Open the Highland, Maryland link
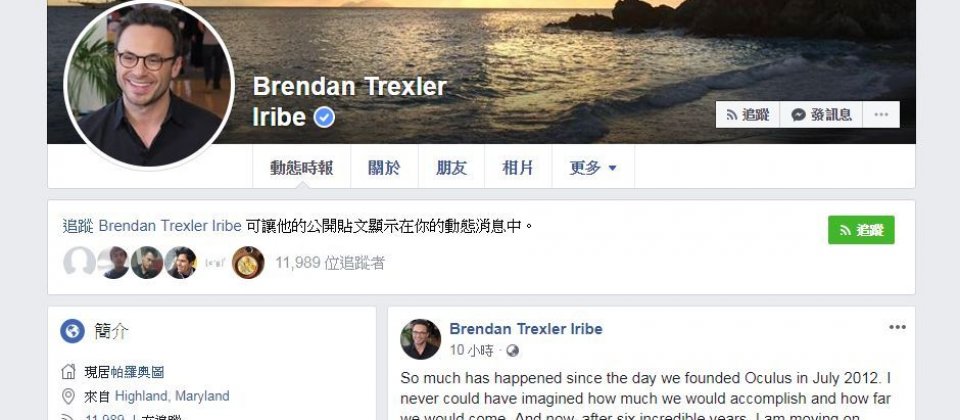Image resolution: width=960 pixels, height=420 pixels. [172, 396]
